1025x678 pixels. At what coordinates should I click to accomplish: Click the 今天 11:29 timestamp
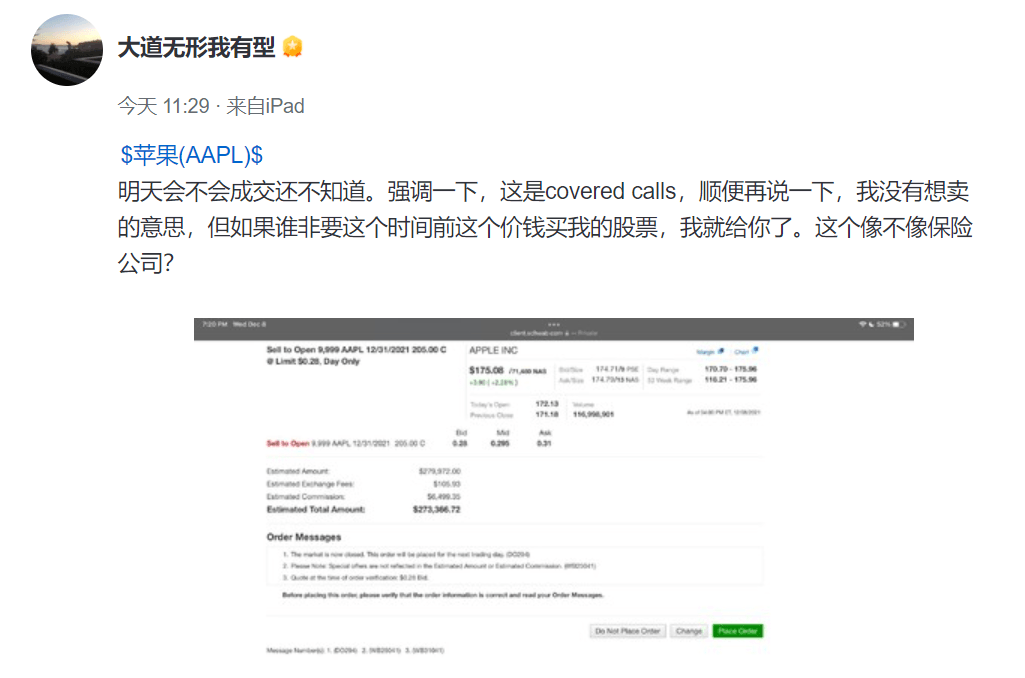[x=163, y=106]
